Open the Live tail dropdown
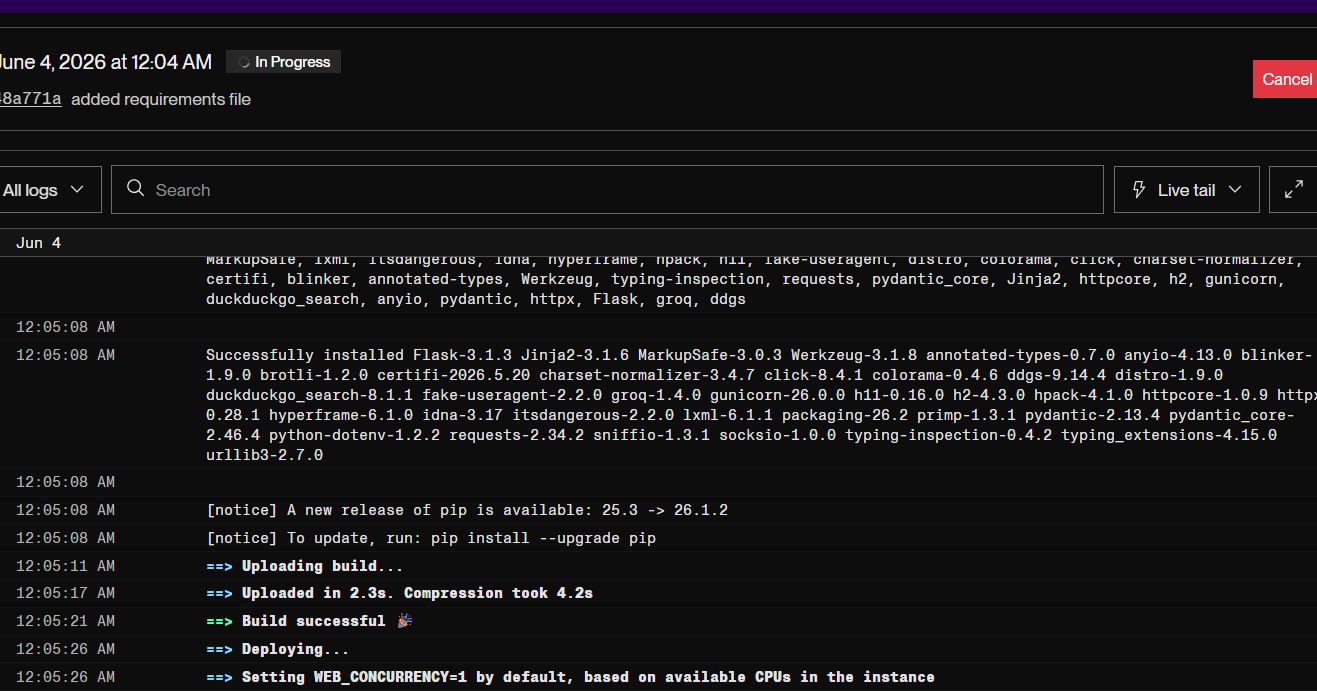Screen dimensions: 1317x691 pyautogui.click(x=1186, y=190)
